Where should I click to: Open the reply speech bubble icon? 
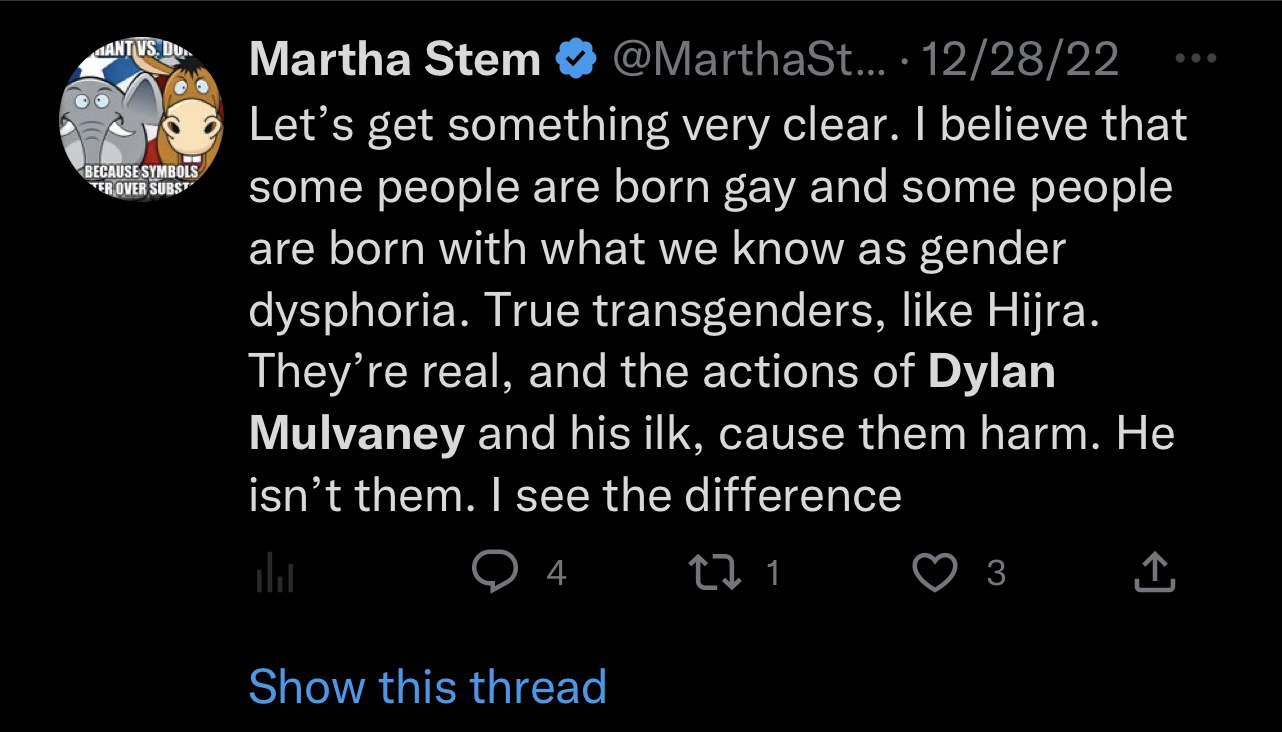(x=496, y=573)
